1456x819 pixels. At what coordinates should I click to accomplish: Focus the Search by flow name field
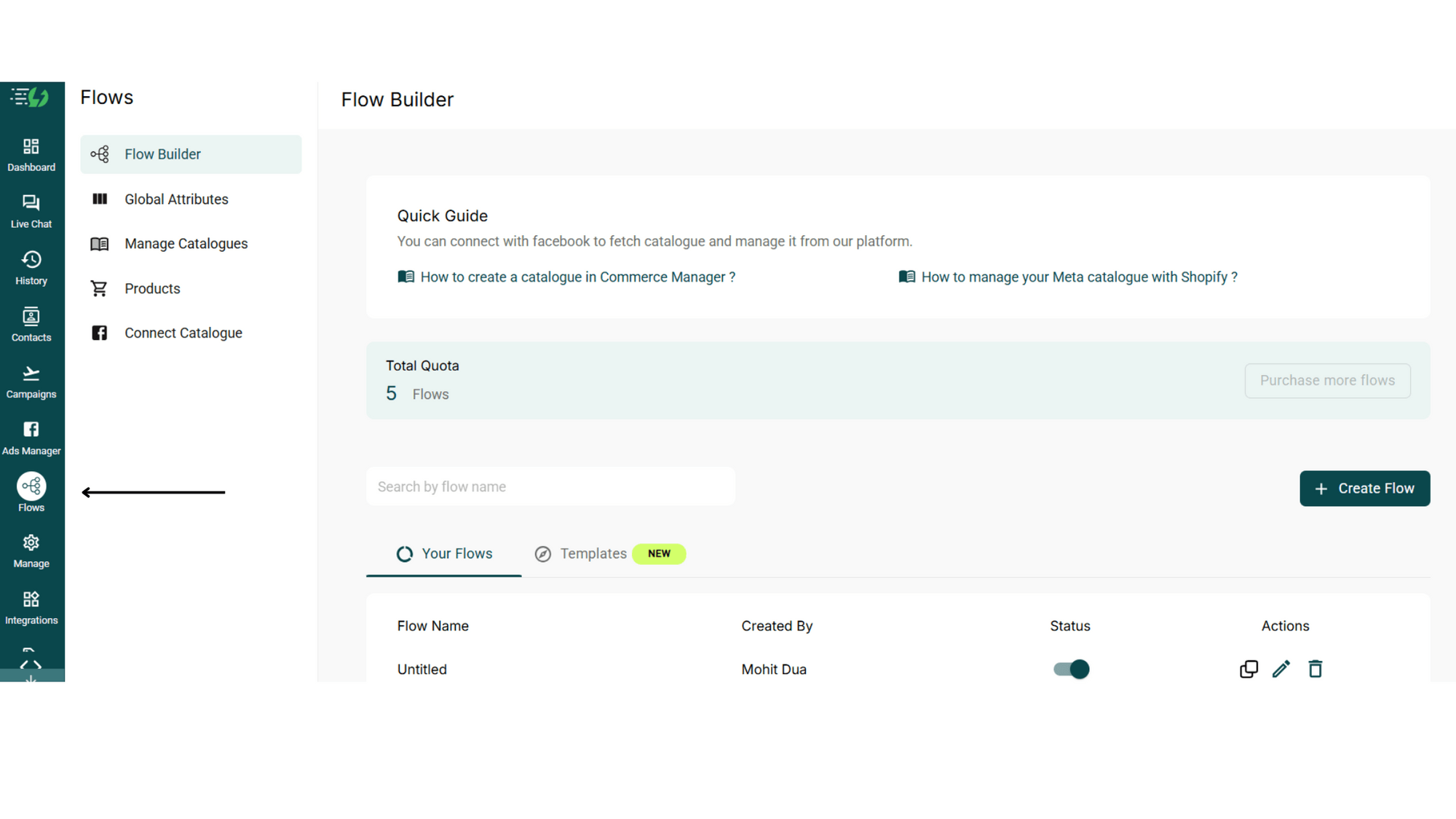pos(550,486)
